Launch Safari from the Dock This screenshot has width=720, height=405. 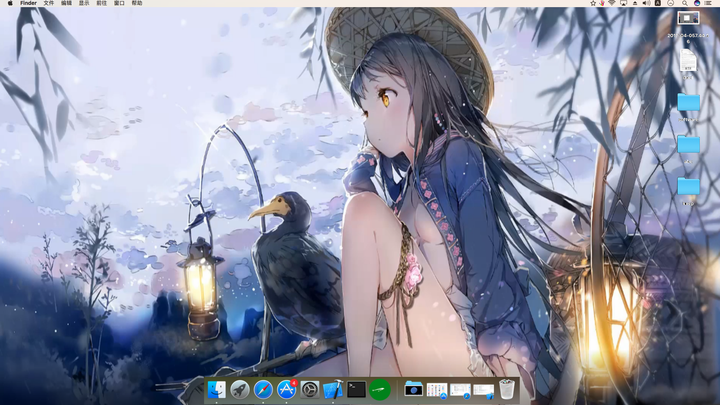pyautogui.click(x=263, y=390)
